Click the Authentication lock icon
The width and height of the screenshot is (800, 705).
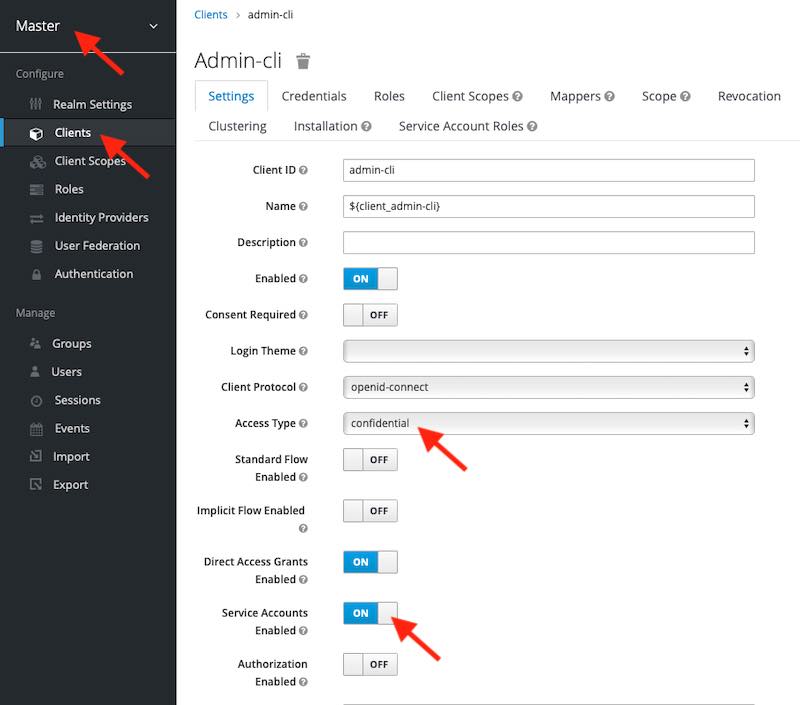36,274
